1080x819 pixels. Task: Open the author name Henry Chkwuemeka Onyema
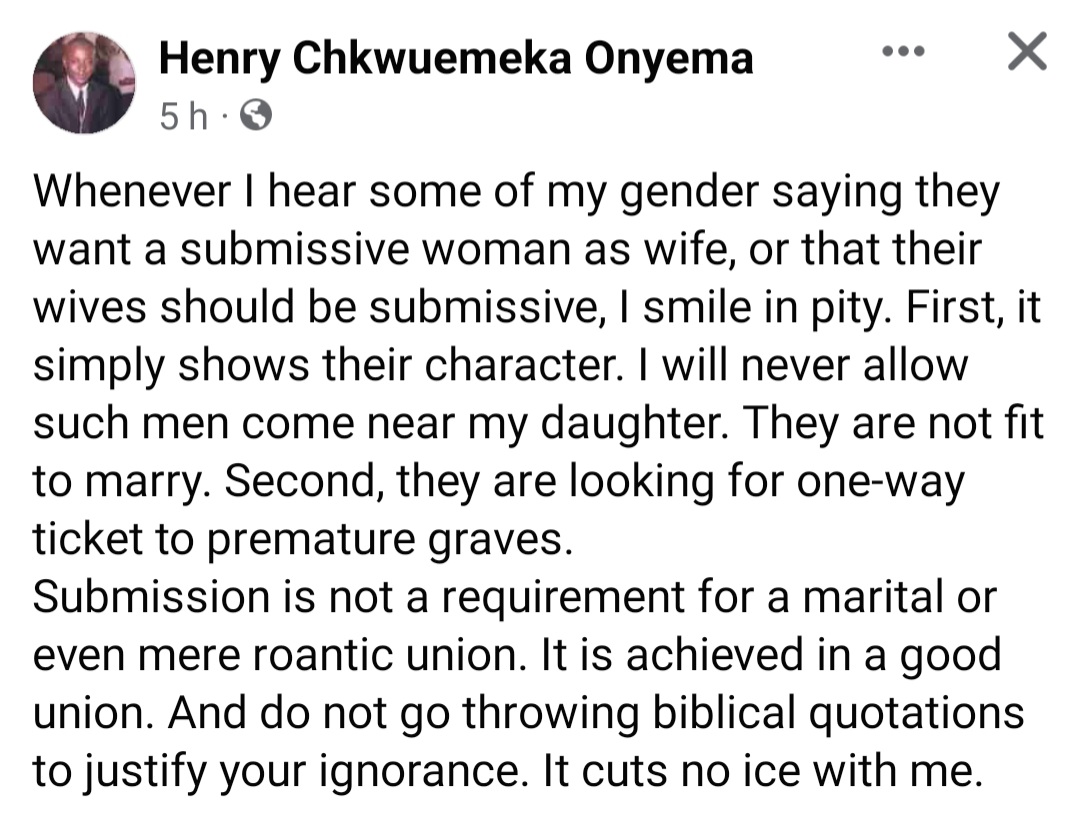pos(456,59)
